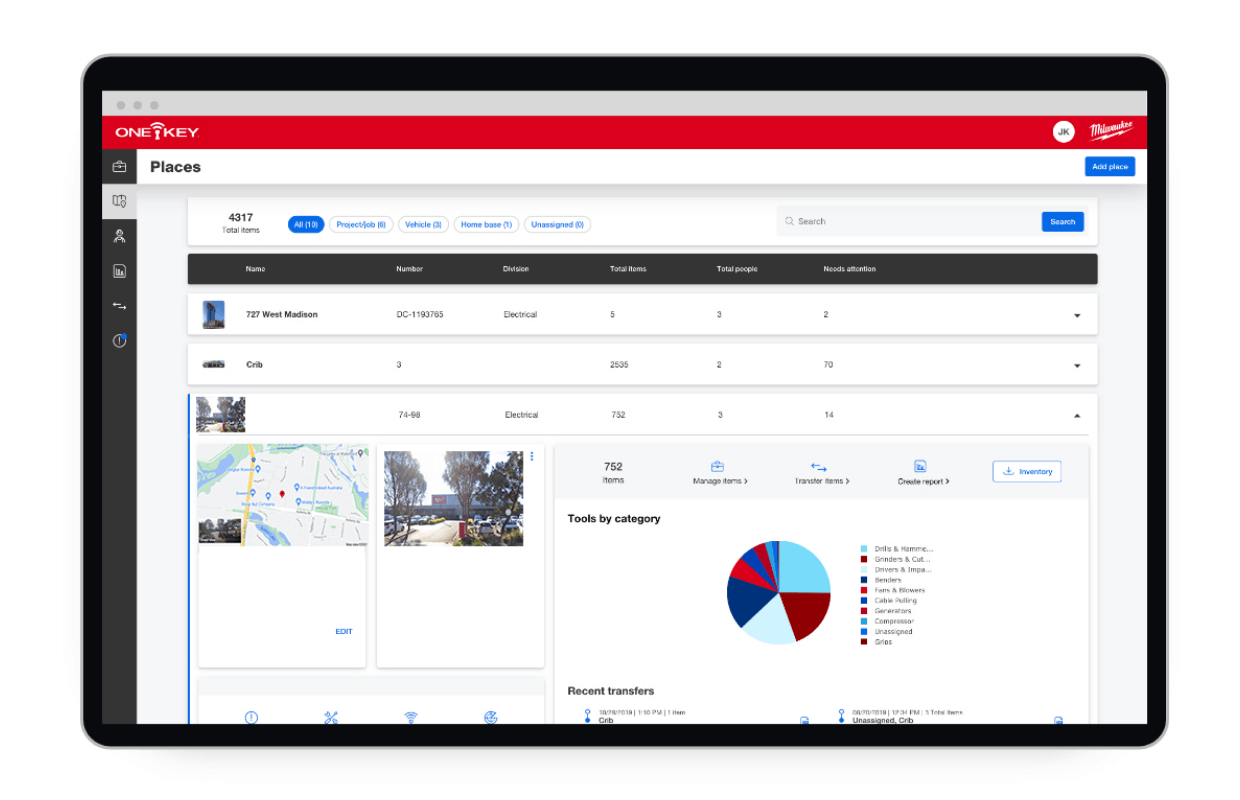Viewport: 1240px width, 800px height.
Task: Expand the 727 West Madison row
Action: click(x=1077, y=315)
